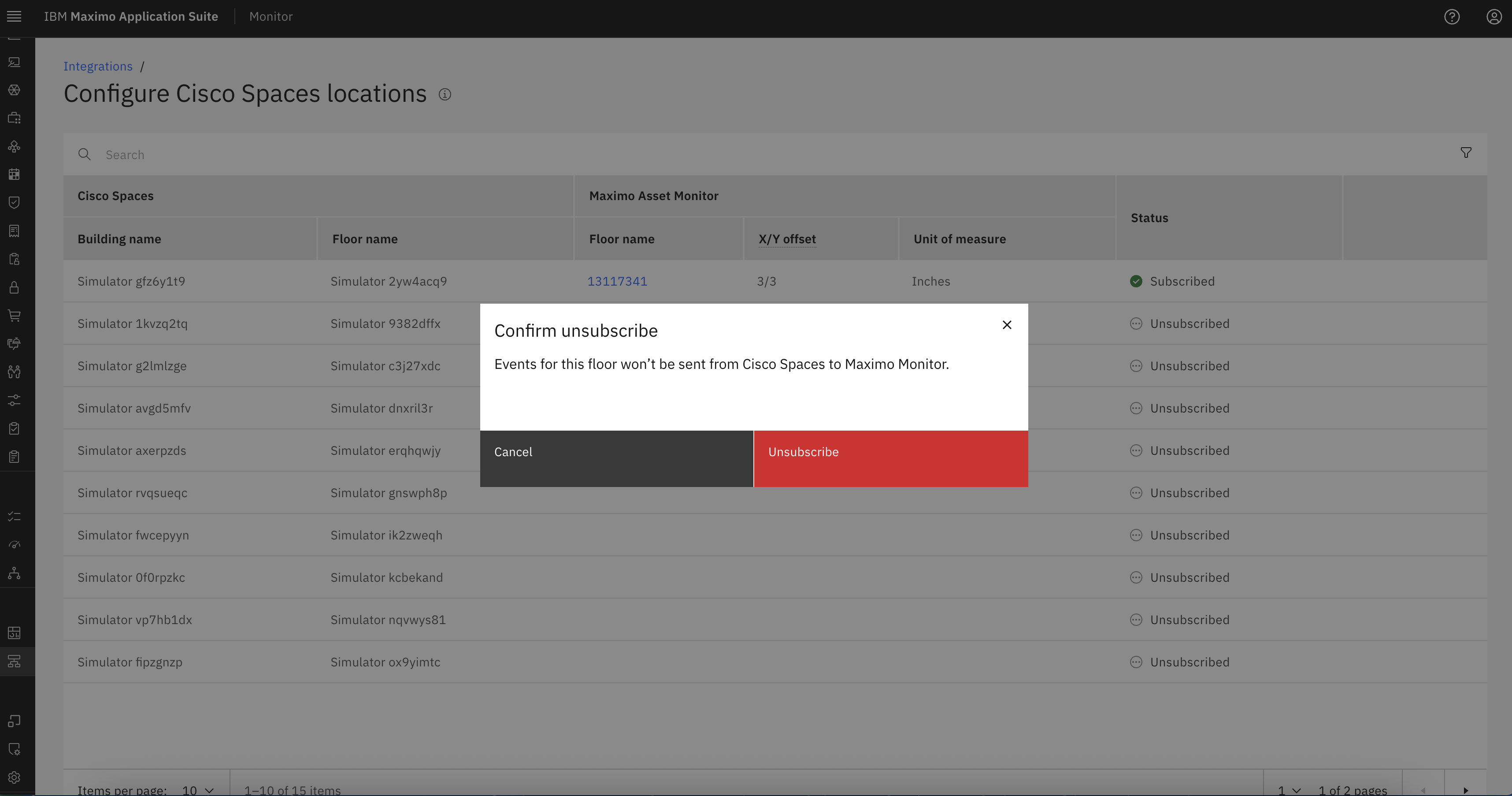Click the shield checkmark sidebar icon
The width and height of the screenshot is (1512, 796).
(x=14, y=202)
